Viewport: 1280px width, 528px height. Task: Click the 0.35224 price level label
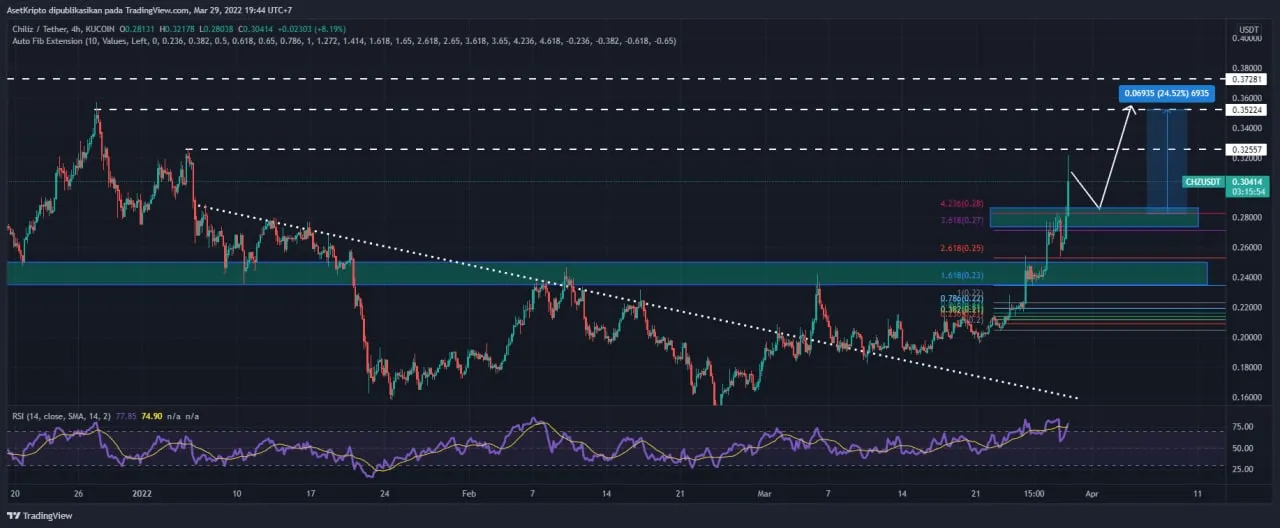1249,109
